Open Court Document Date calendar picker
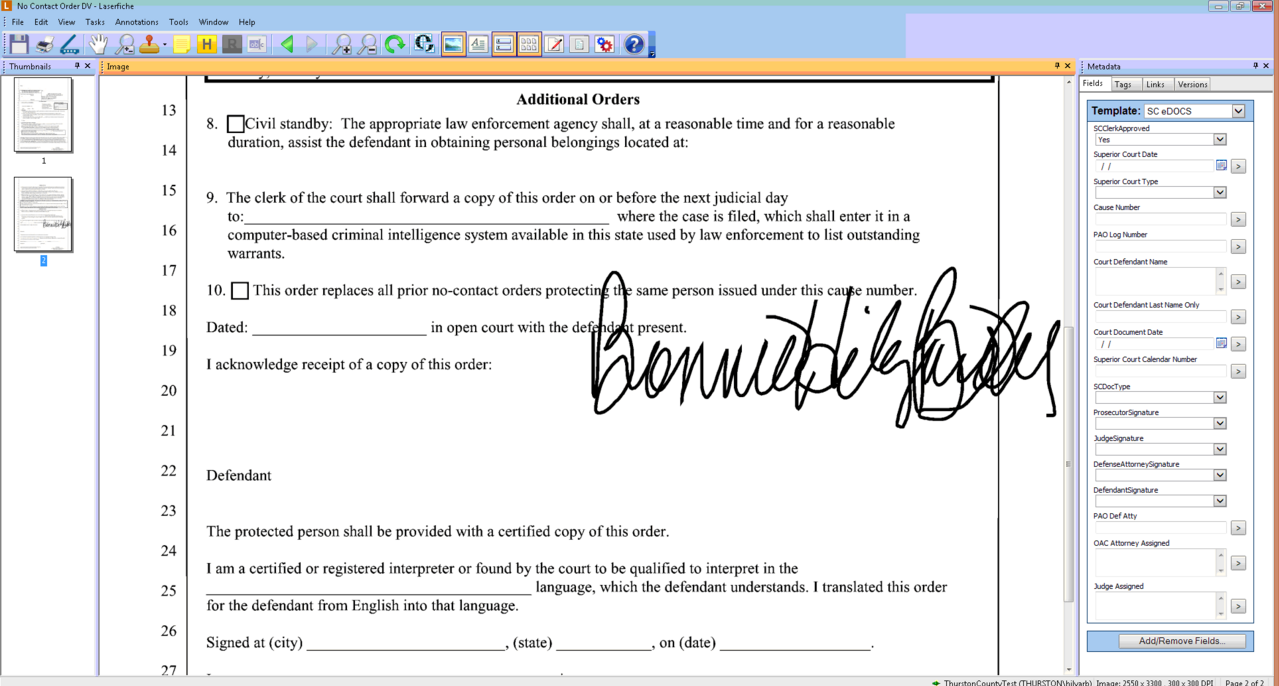The width and height of the screenshot is (1279, 686). click(x=1220, y=344)
